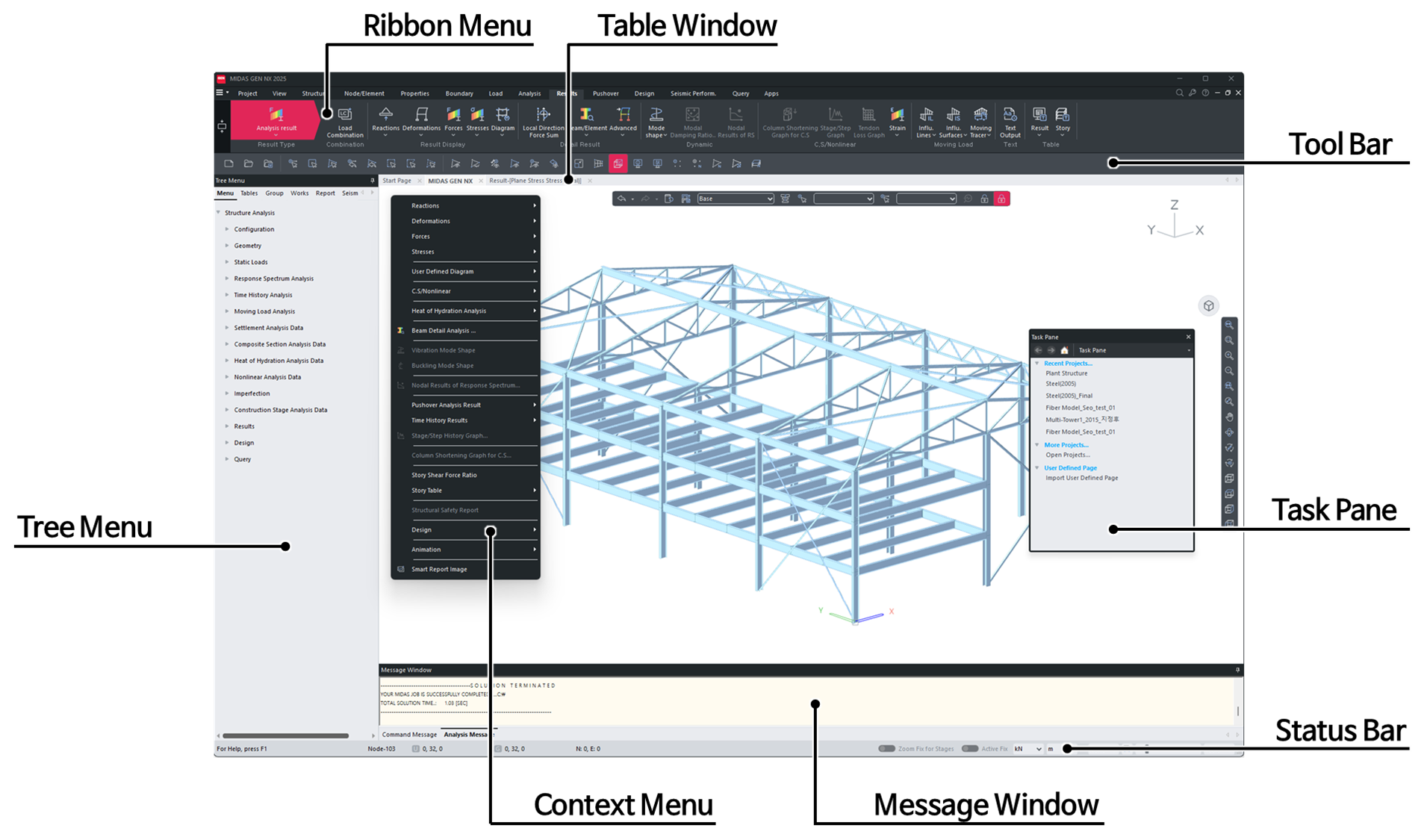Screen dimensions: 1424x840
Task: Disable Zoom Fix for Stages in status bar
Action: click(x=886, y=748)
